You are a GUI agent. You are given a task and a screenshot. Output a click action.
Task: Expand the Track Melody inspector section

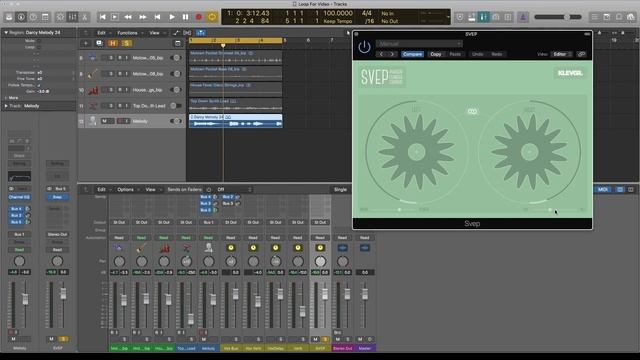[6, 106]
